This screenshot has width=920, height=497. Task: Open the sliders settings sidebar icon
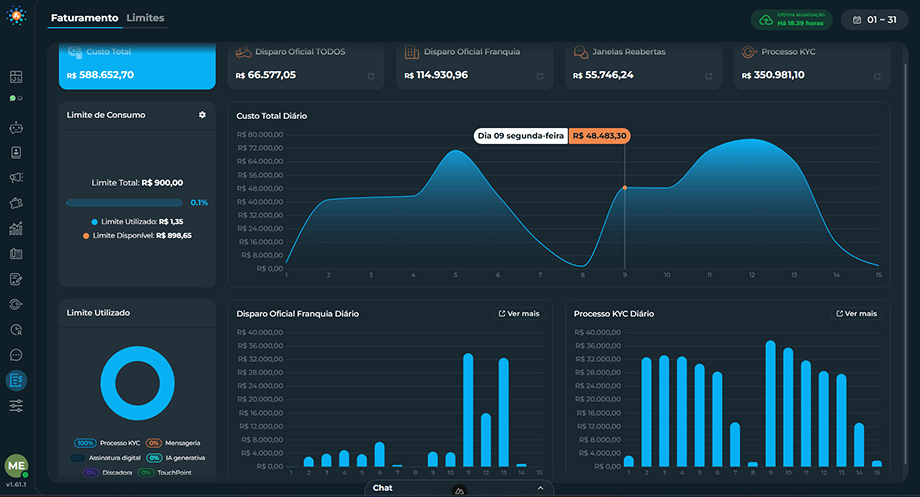coord(16,405)
